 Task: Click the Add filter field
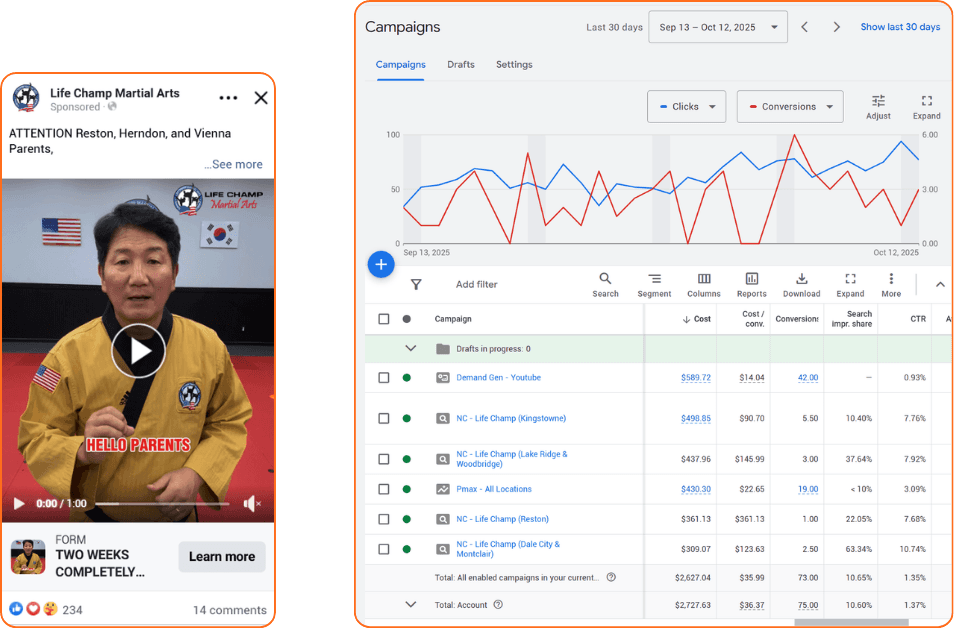coord(476,284)
